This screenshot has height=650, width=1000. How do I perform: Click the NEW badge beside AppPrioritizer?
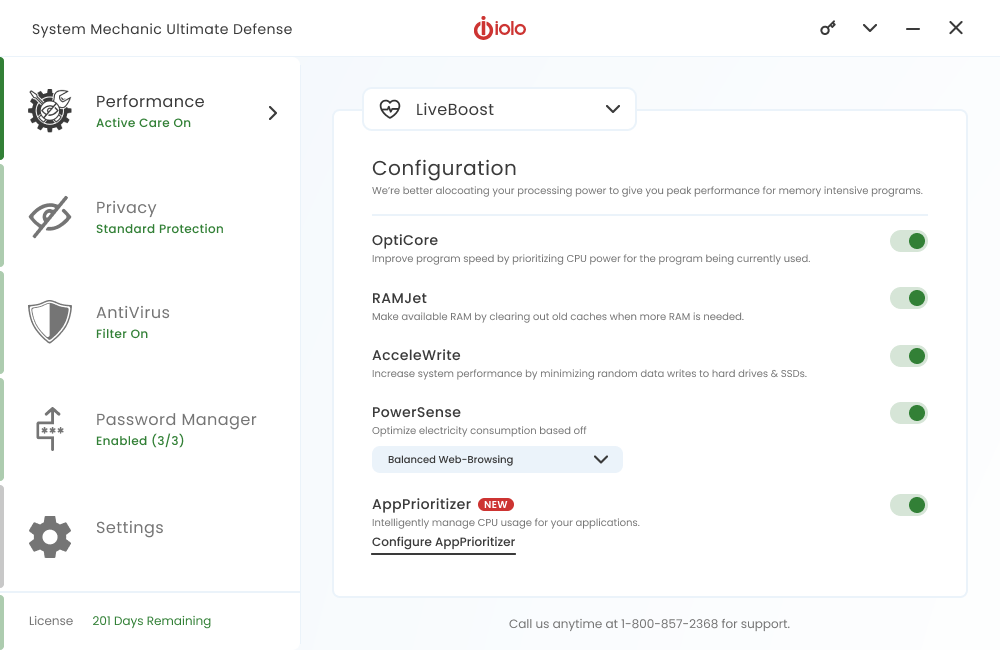[x=496, y=505]
